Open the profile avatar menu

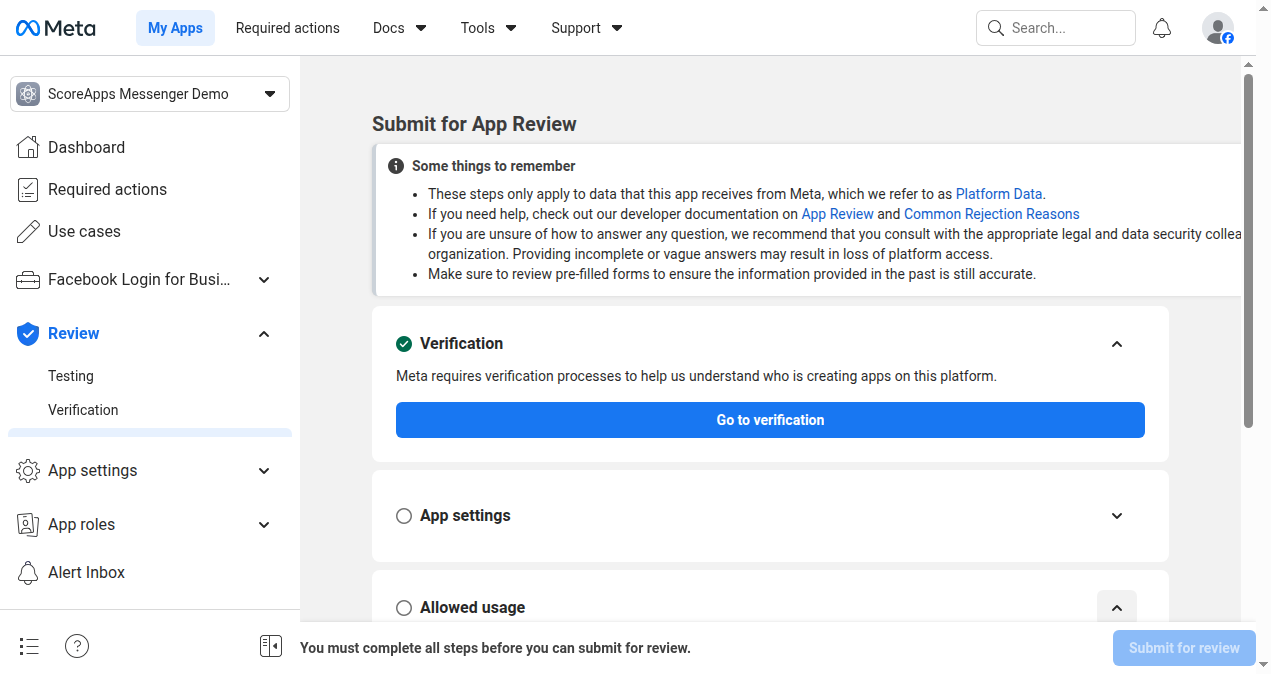1218,28
